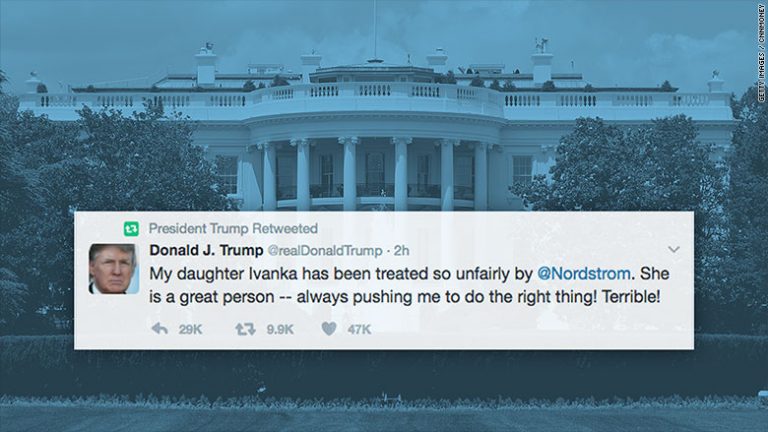Screen dimensions: 768x432
Task: Click the green retweeted indicator icon
Action: [x=129, y=228]
